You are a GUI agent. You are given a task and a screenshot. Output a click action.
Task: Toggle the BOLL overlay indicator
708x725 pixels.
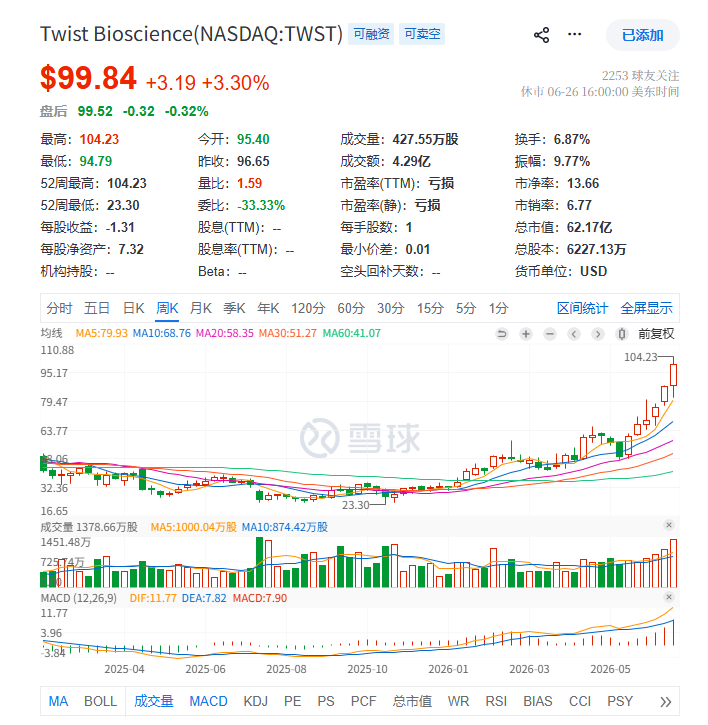100,701
